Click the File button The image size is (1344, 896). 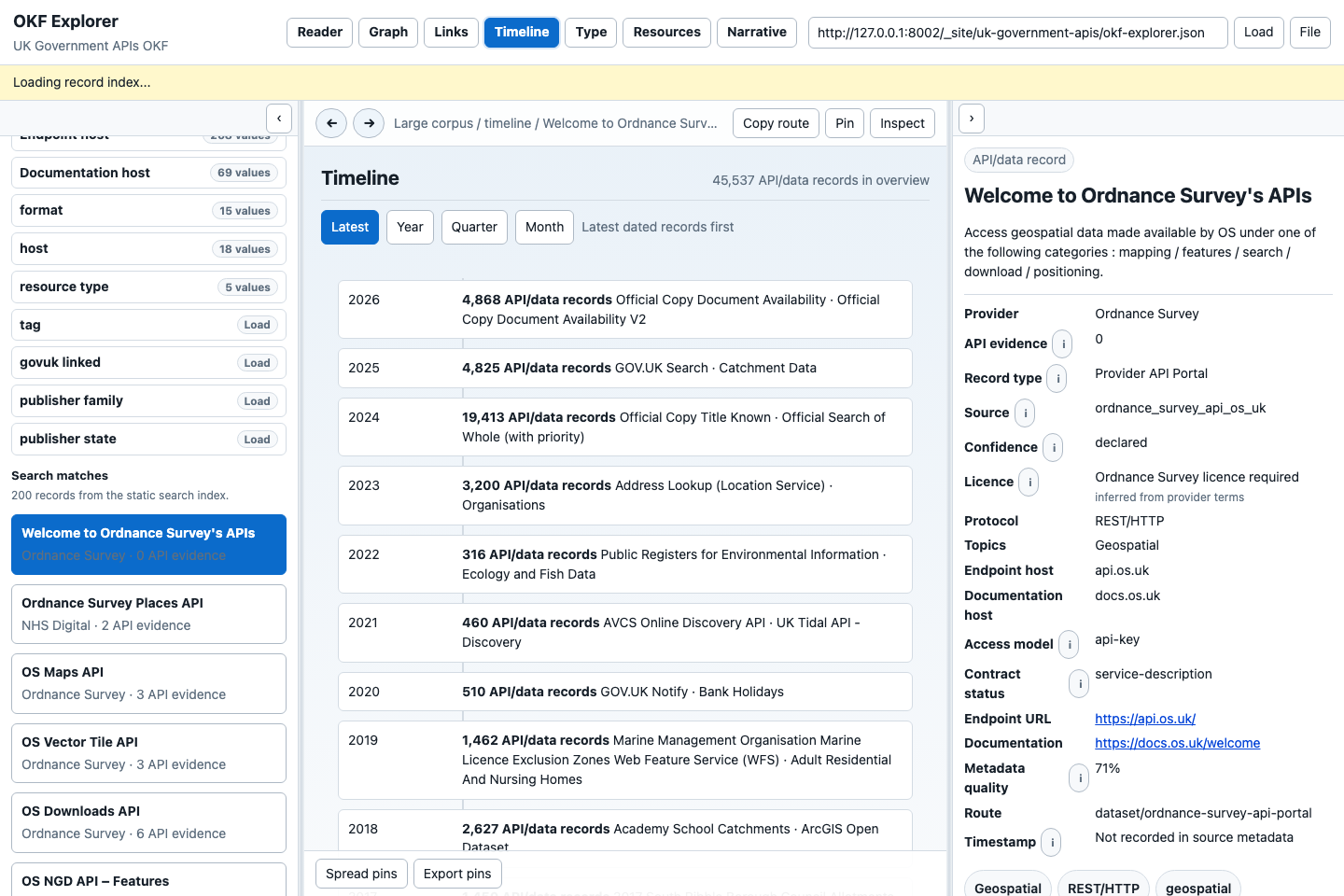point(1309,32)
